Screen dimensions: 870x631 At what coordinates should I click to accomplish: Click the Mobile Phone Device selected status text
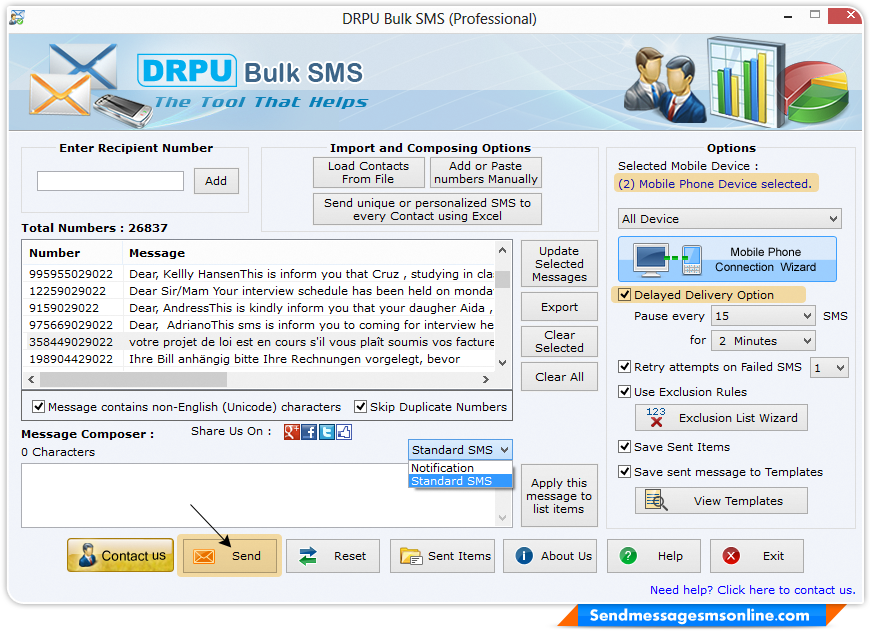[x=715, y=184]
